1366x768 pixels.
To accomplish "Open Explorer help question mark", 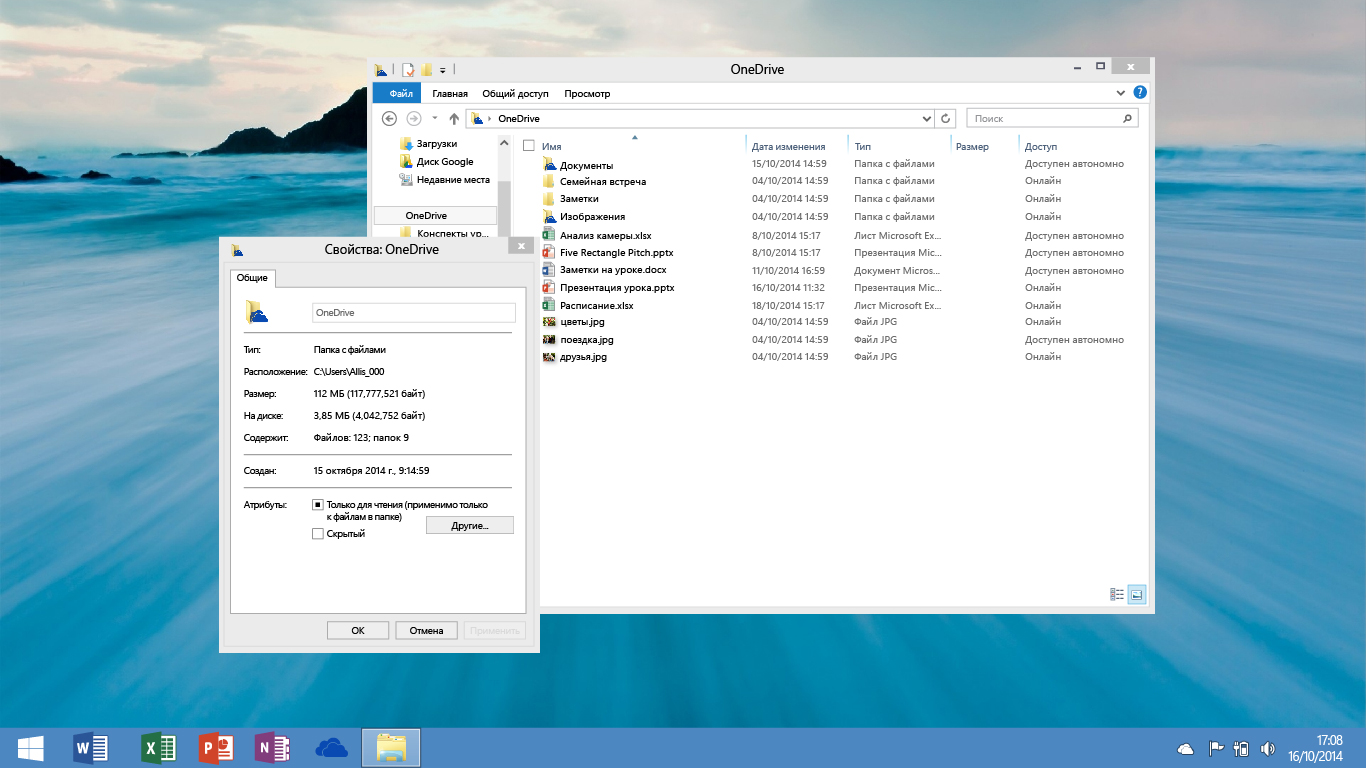I will 1139,92.
